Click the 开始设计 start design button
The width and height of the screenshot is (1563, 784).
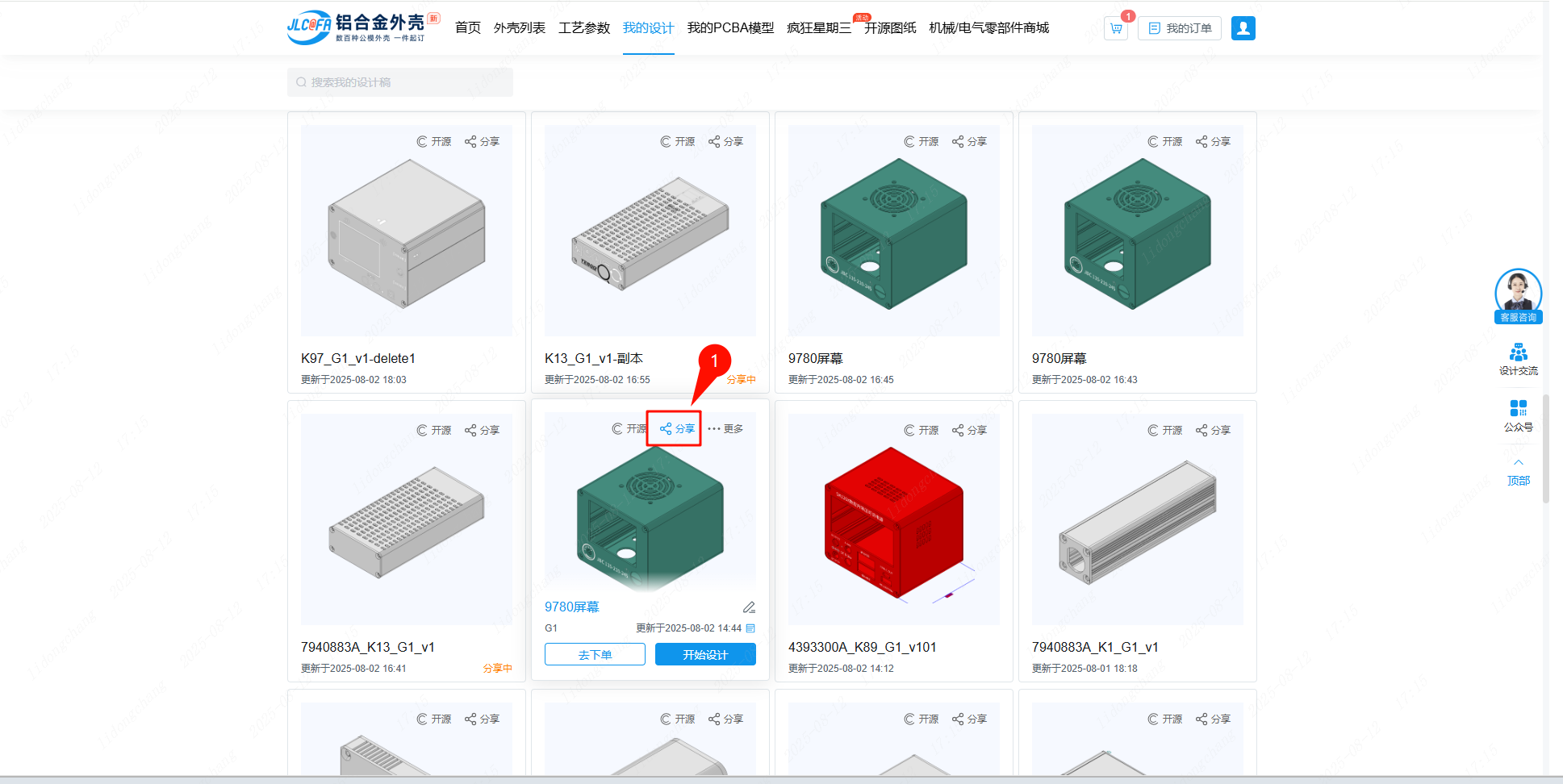click(705, 654)
